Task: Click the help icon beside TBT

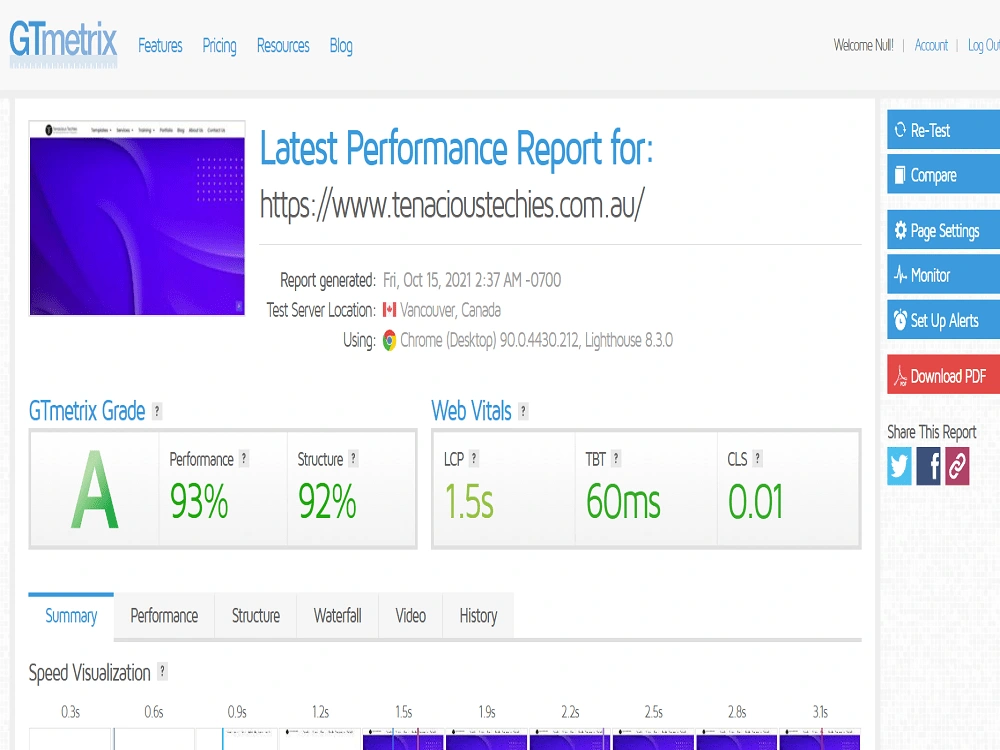Action: (x=615, y=459)
